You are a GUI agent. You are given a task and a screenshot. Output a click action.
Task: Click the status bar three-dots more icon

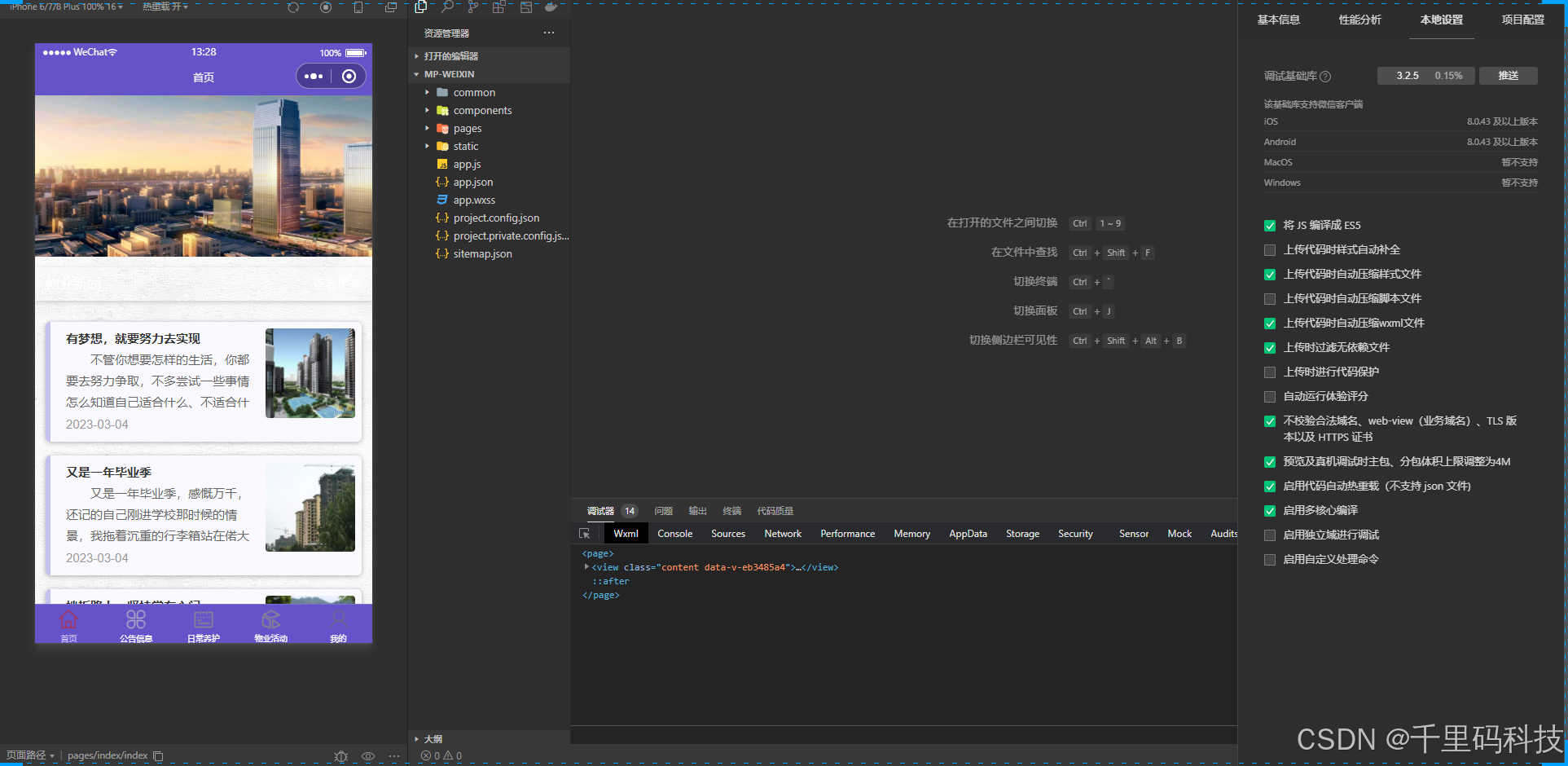(394, 756)
